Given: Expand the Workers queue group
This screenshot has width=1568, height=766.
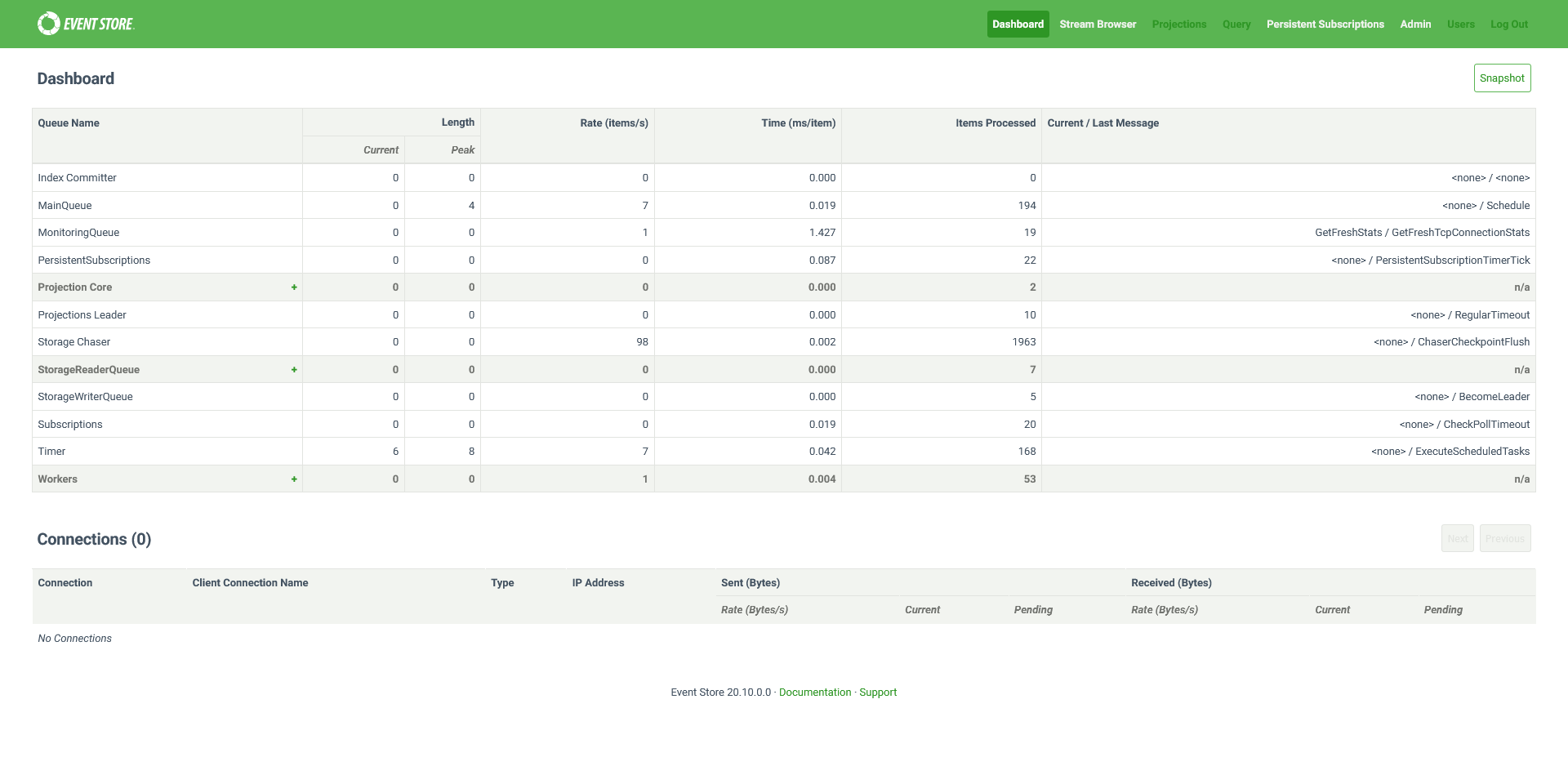Looking at the screenshot, I should point(294,479).
